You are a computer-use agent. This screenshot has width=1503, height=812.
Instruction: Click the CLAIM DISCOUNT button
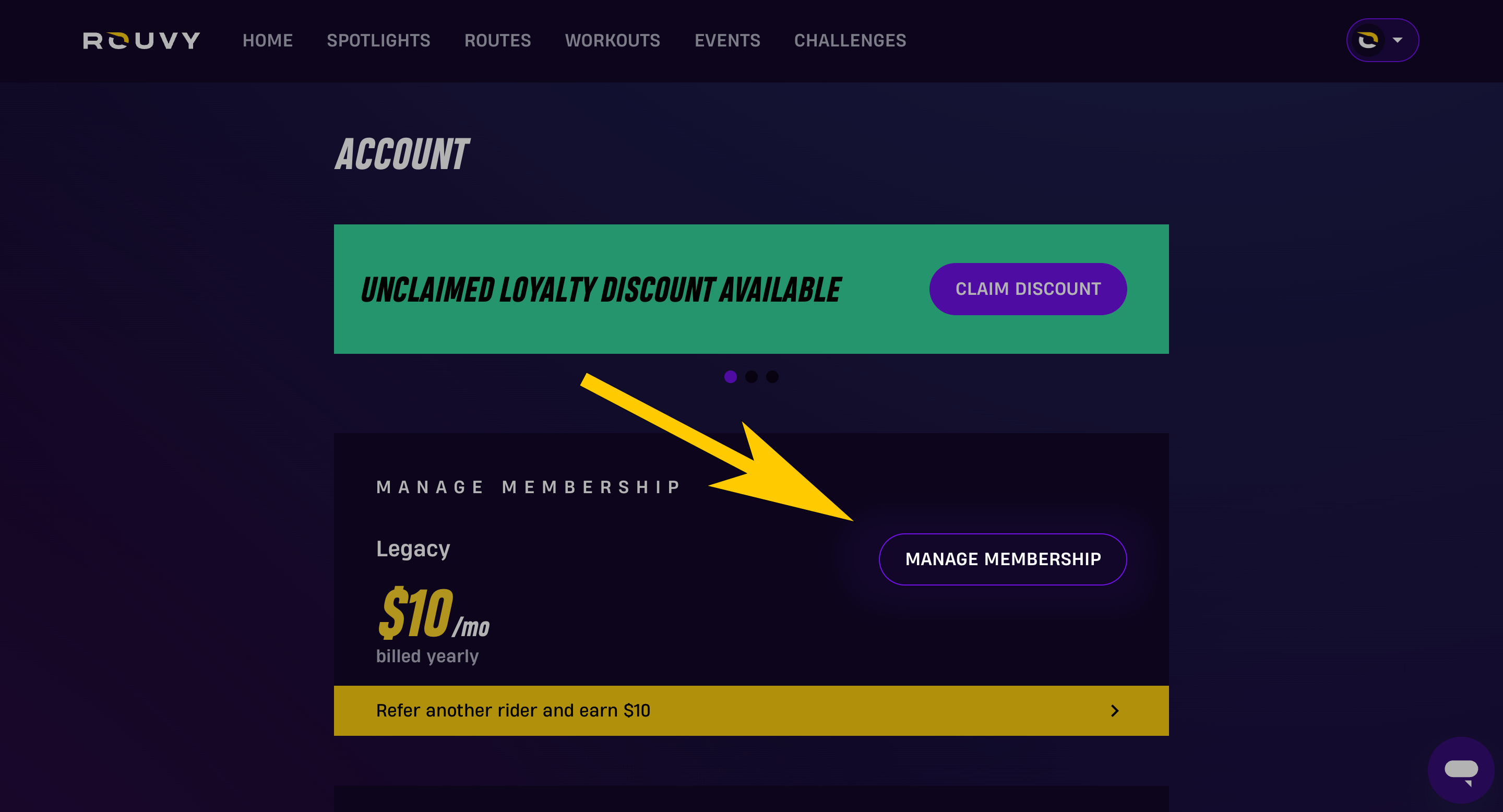(x=1028, y=289)
